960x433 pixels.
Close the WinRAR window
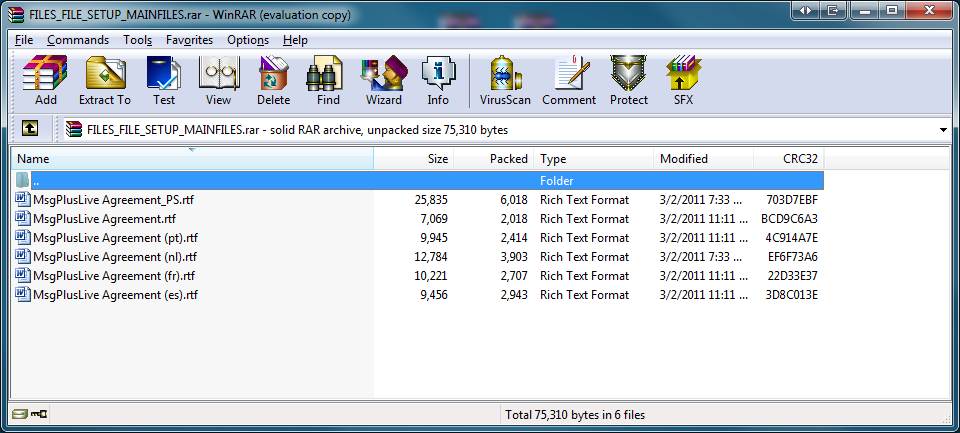click(929, 11)
